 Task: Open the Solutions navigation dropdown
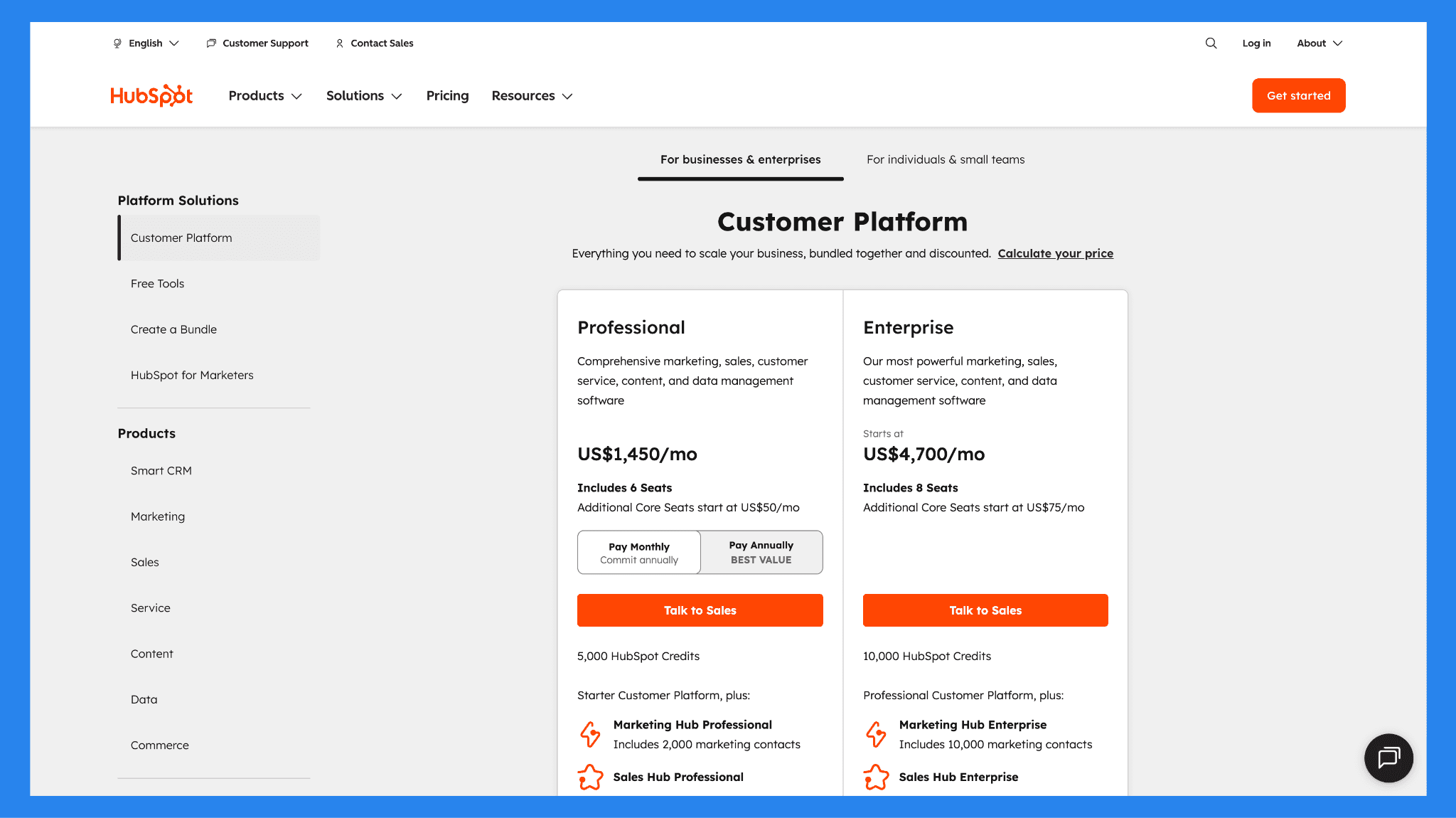[364, 95]
